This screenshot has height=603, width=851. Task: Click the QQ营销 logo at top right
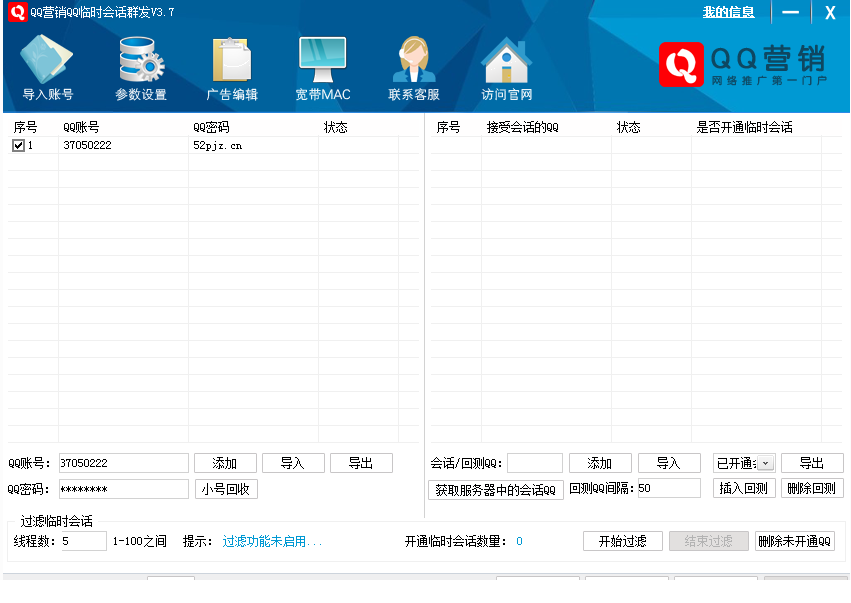click(742, 65)
